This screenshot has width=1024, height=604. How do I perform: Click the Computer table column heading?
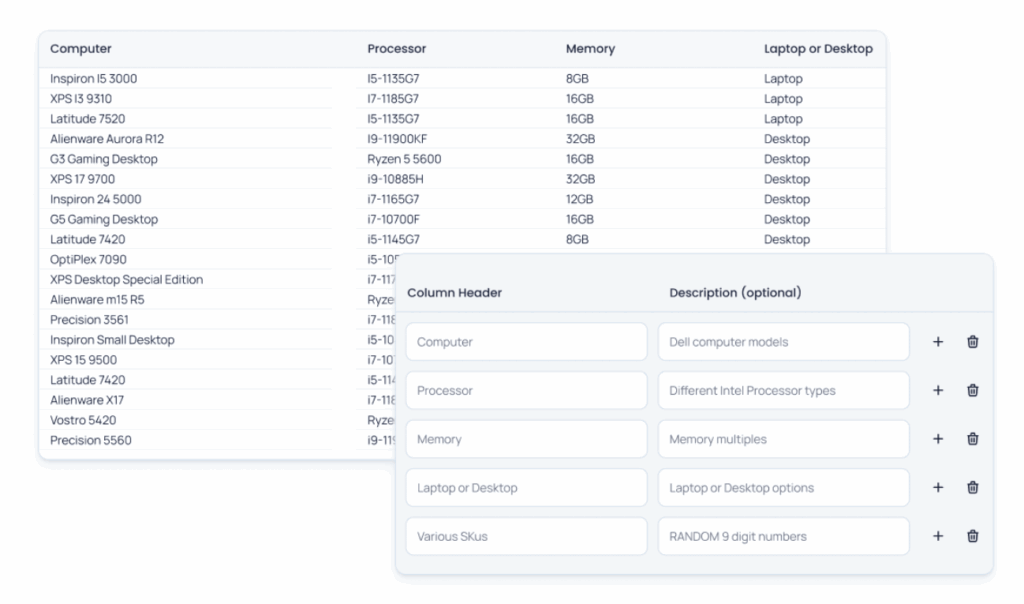[x=80, y=49]
